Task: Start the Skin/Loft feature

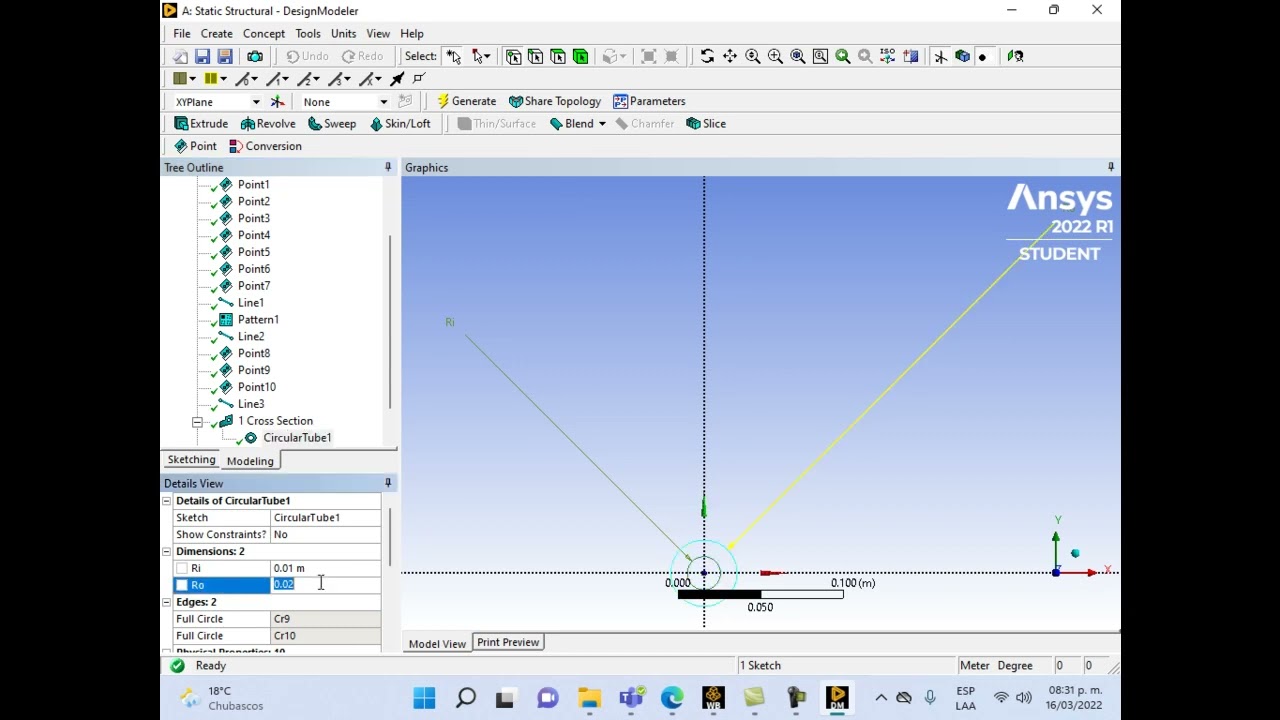Action: point(400,124)
